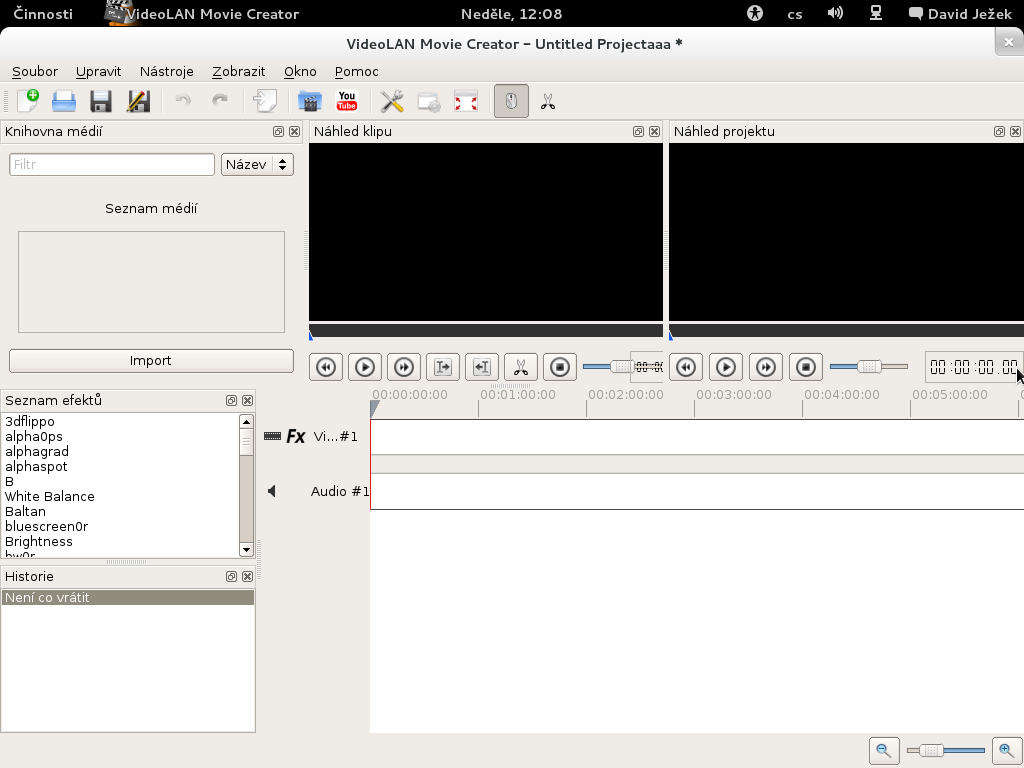Image resolution: width=1024 pixels, height=768 pixels.
Task: Float the Seznam efektů panel
Action: click(231, 400)
